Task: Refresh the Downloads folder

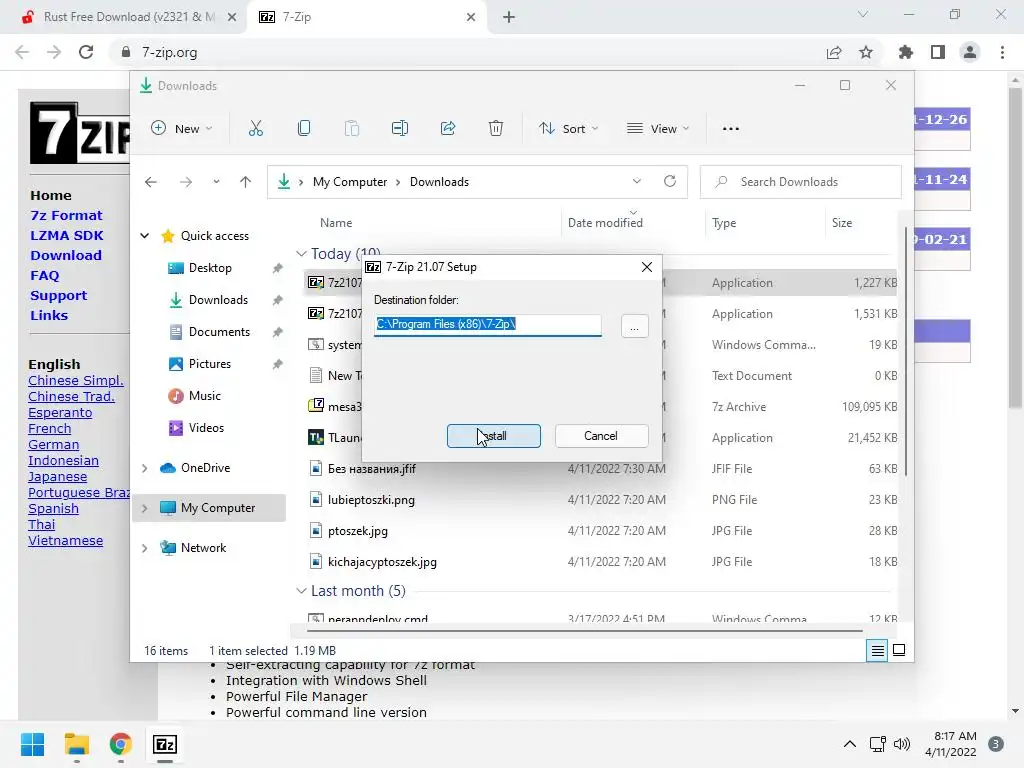Action: point(670,182)
